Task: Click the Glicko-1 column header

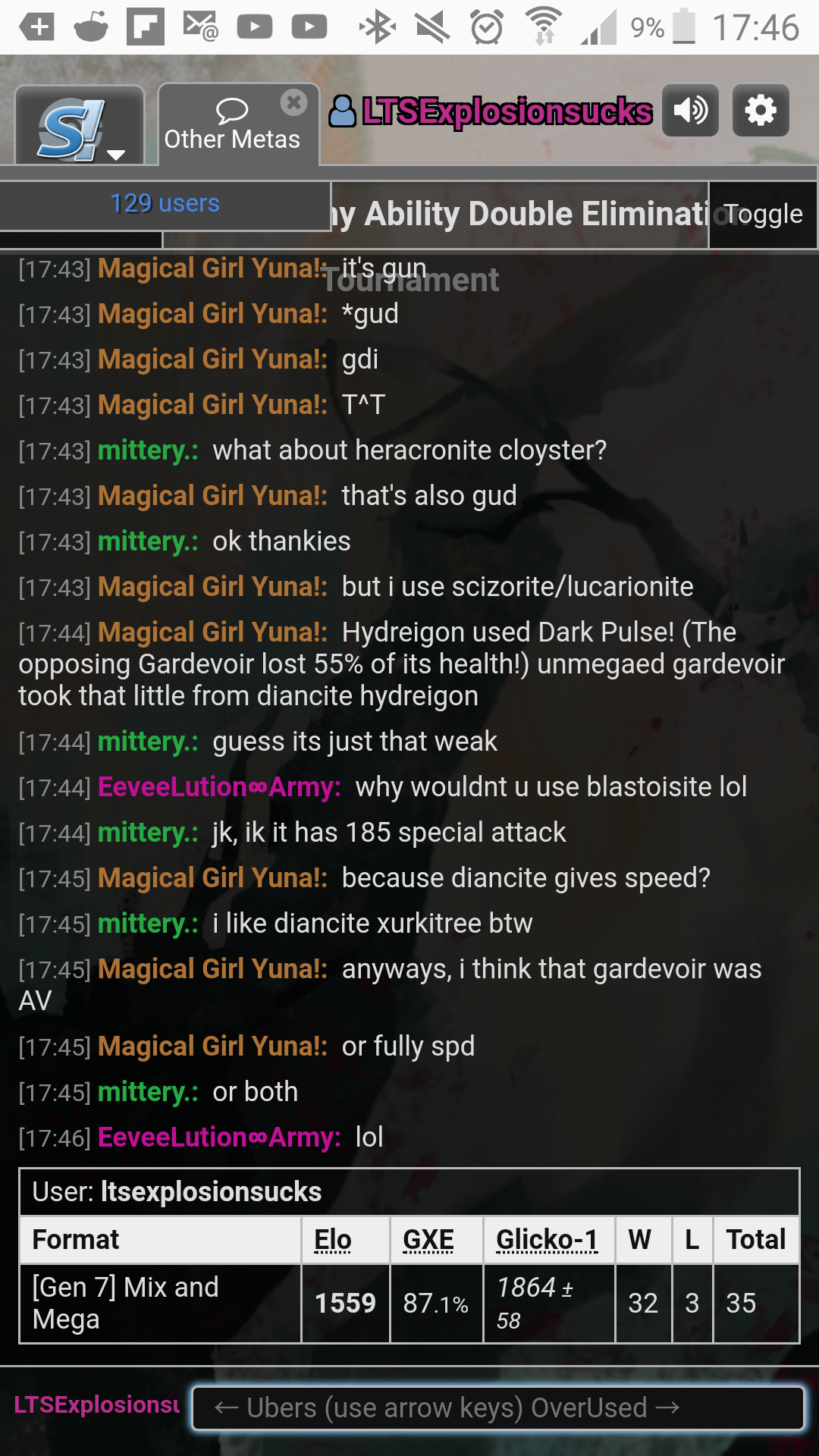Action: point(547,1240)
